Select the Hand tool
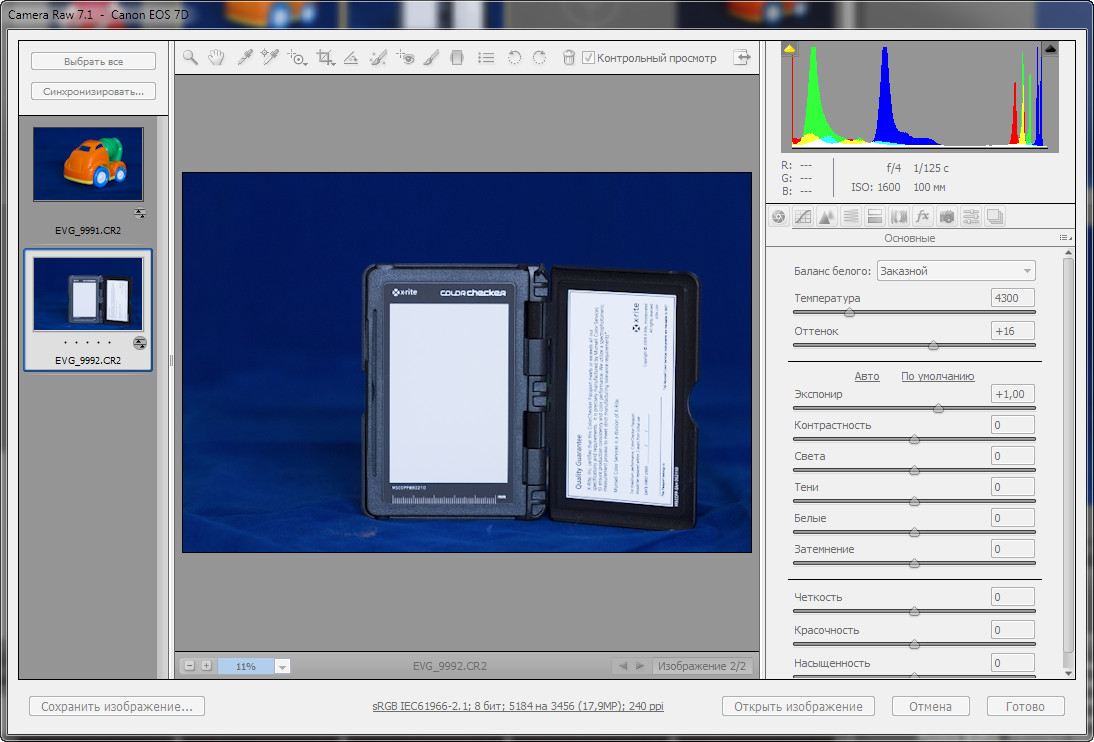Image resolution: width=1094 pixels, height=742 pixels. [x=216, y=58]
